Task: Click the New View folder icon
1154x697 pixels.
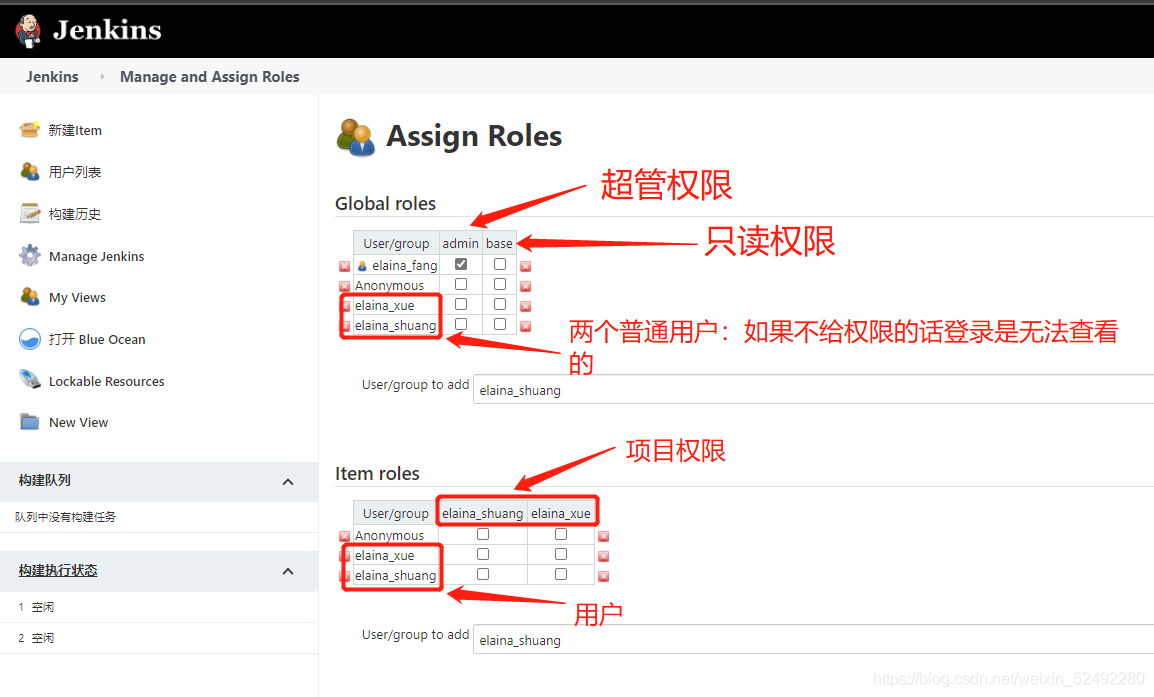Action: (x=29, y=422)
